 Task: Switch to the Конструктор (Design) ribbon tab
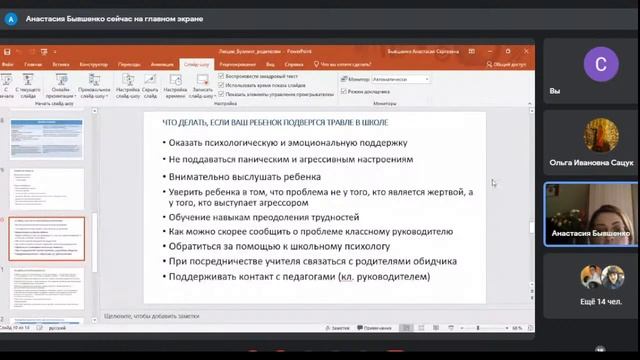pos(93,64)
